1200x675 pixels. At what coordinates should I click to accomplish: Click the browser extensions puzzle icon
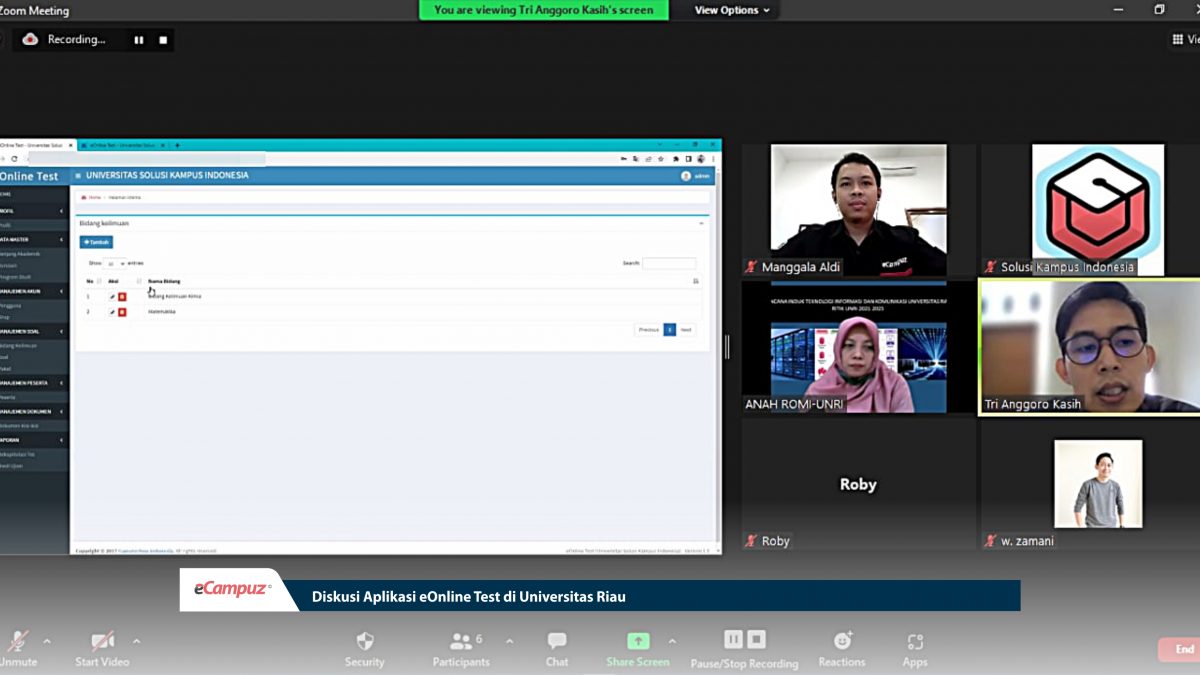click(676, 159)
